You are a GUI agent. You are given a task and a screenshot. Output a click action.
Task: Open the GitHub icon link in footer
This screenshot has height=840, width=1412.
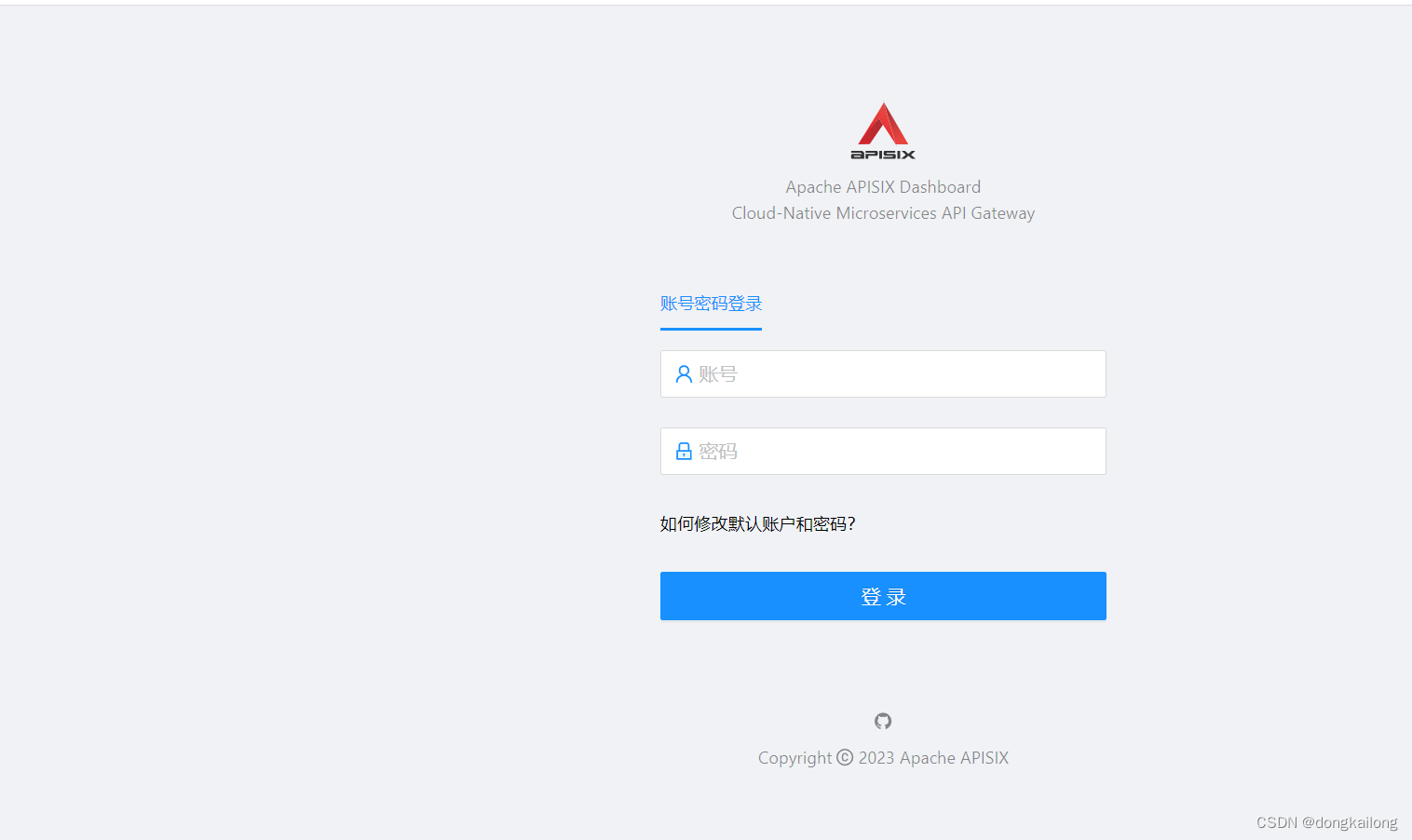883,721
